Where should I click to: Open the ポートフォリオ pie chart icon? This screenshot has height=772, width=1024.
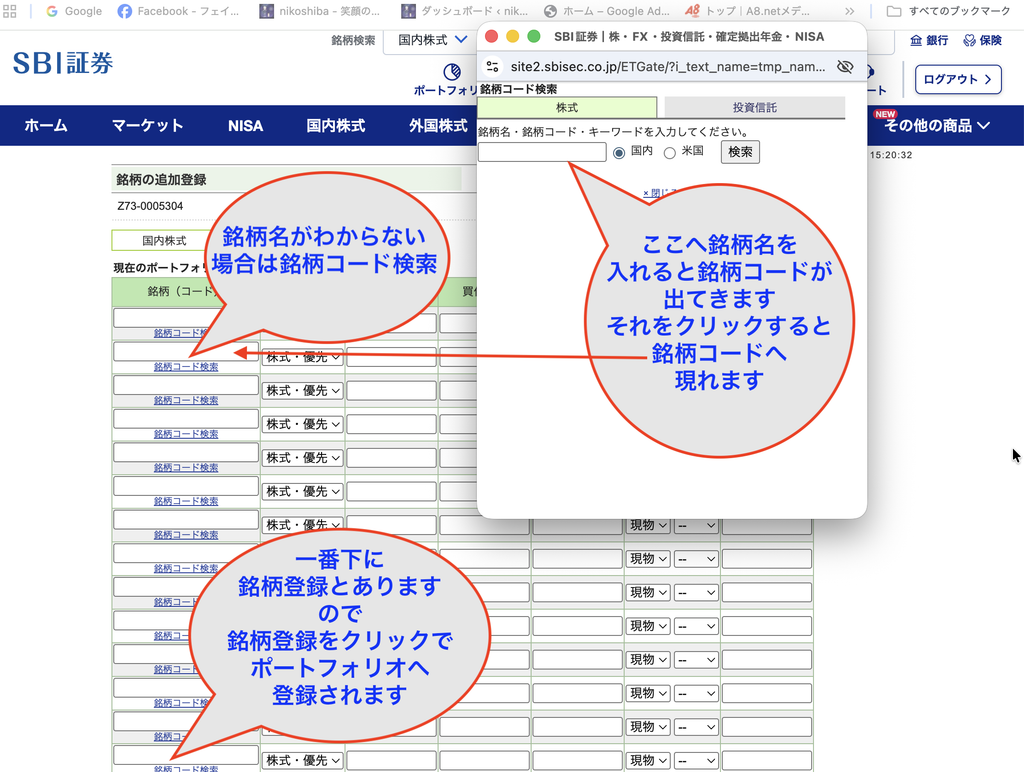click(452, 71)
